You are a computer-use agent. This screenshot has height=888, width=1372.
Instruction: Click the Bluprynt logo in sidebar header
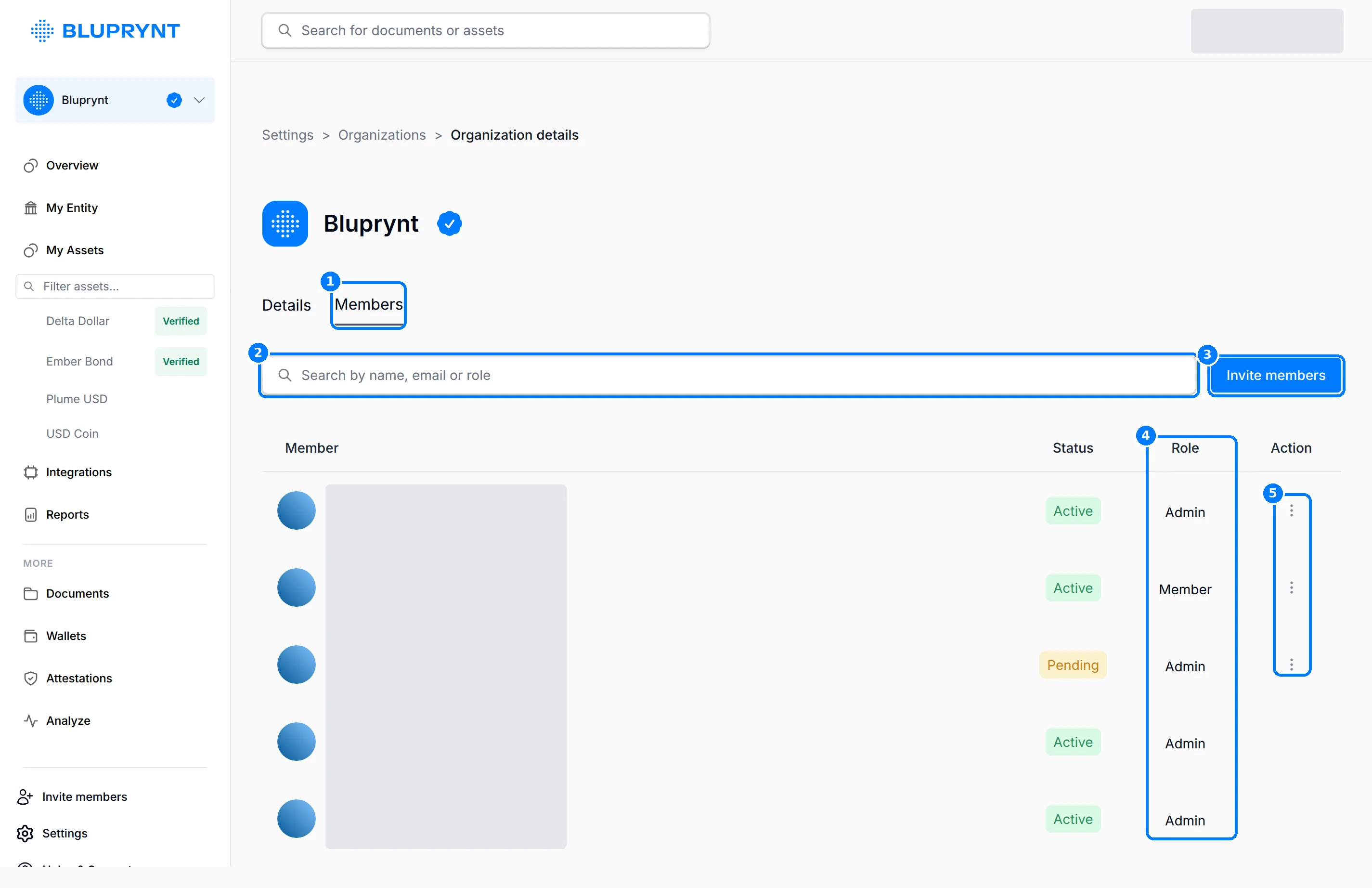(105, 30)
